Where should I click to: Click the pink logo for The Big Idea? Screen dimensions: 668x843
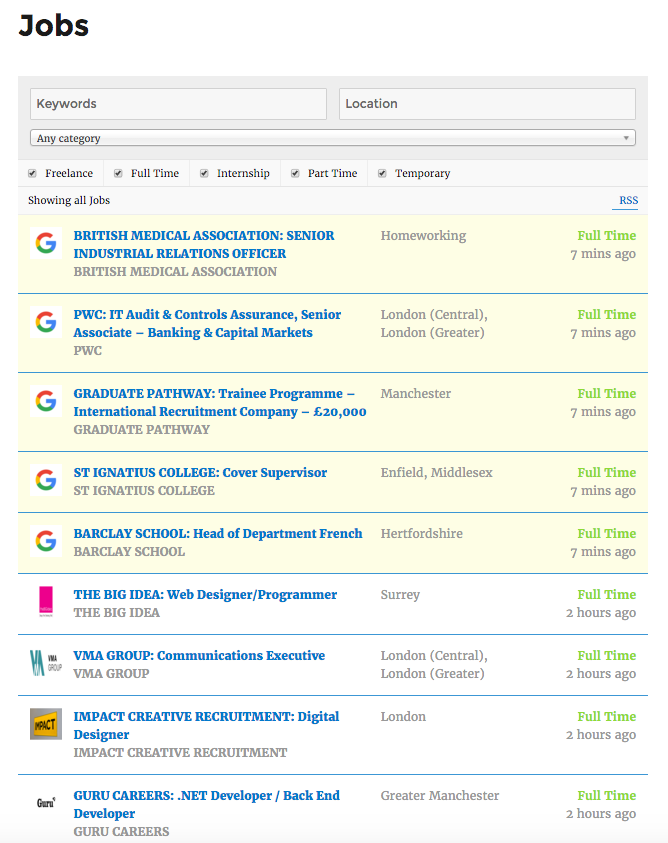[46, 602]
